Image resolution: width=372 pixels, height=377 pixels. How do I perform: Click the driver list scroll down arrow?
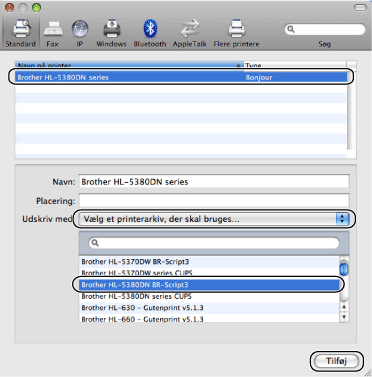(344, 317)
